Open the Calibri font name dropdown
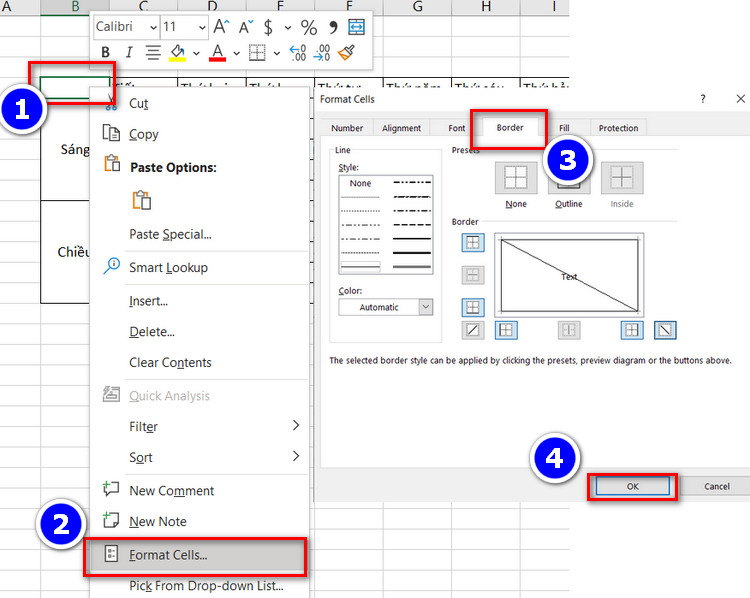 tap(153, 27)
